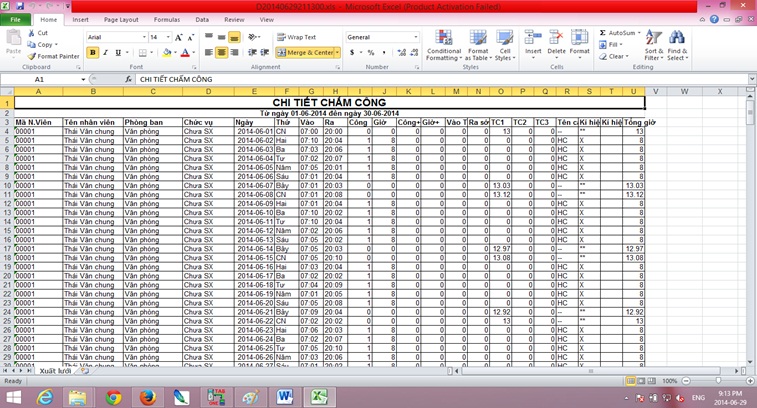Click the Format cells icon
This screenshot has width=757, height=408.
[x=579, y=38]
